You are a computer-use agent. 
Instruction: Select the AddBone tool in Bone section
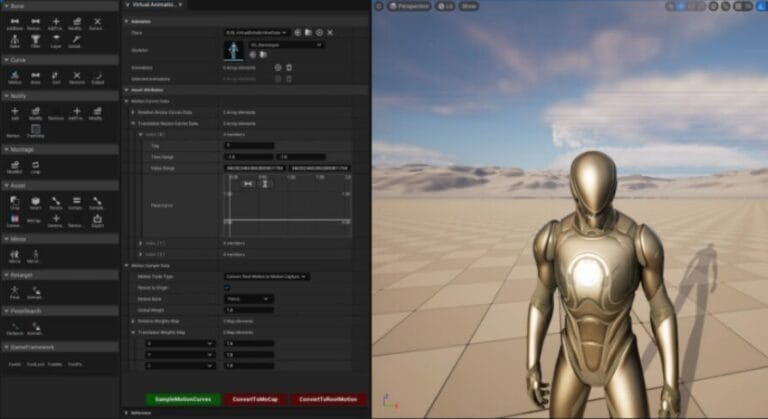click(x=15, y=24)
